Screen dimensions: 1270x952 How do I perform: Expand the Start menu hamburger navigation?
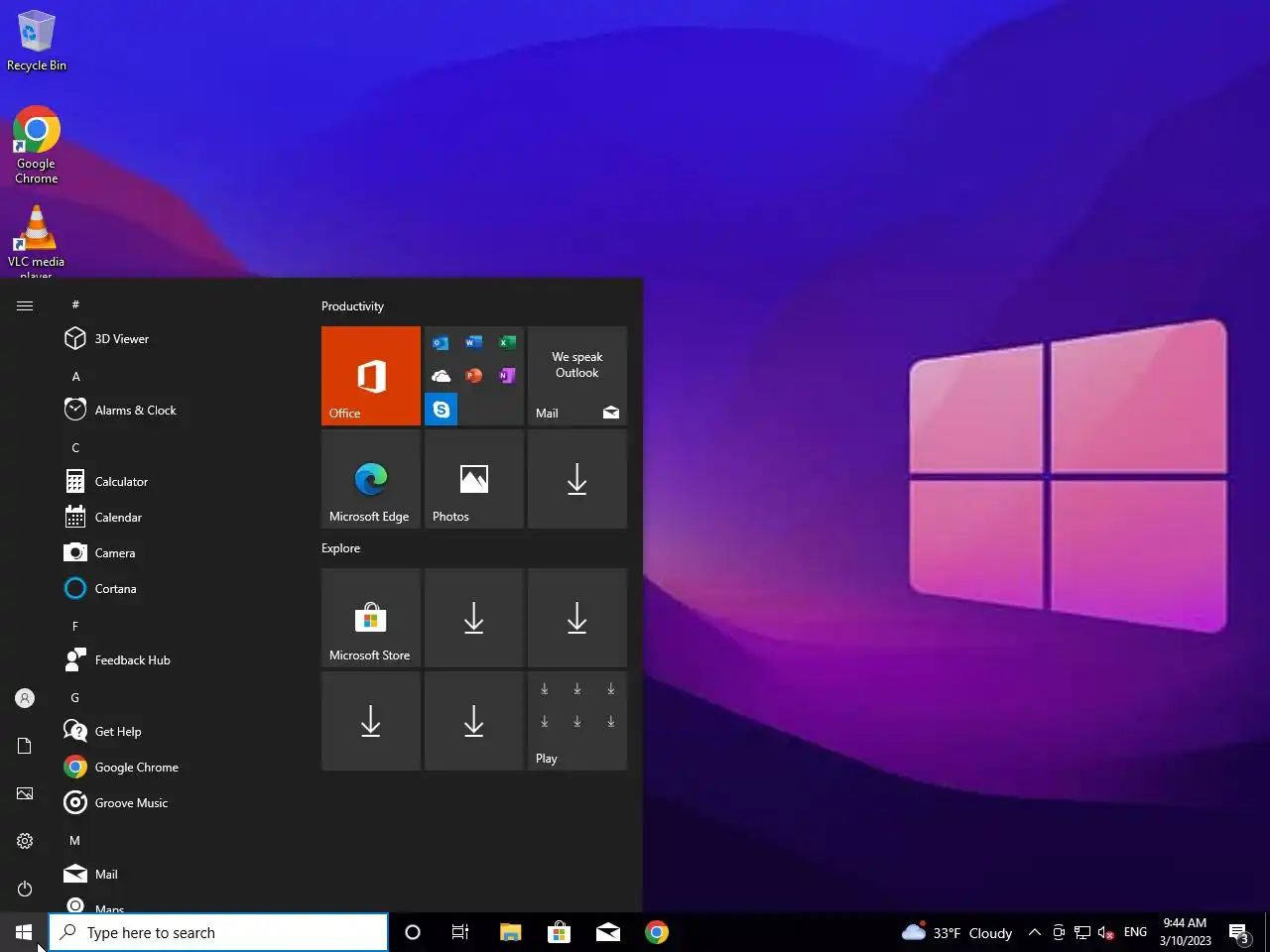click(25, 305)
